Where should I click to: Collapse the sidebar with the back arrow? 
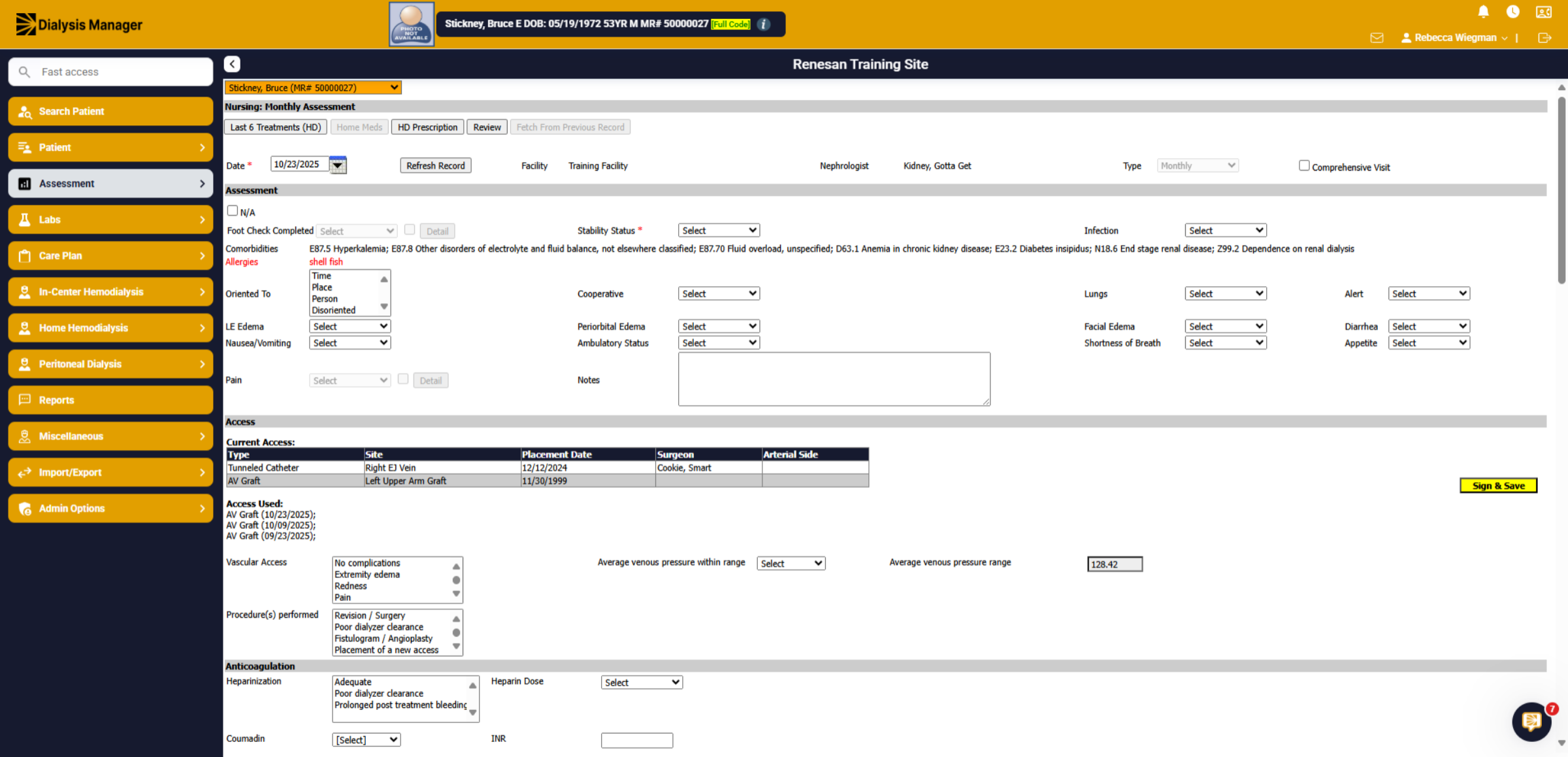tap(232, 64)
